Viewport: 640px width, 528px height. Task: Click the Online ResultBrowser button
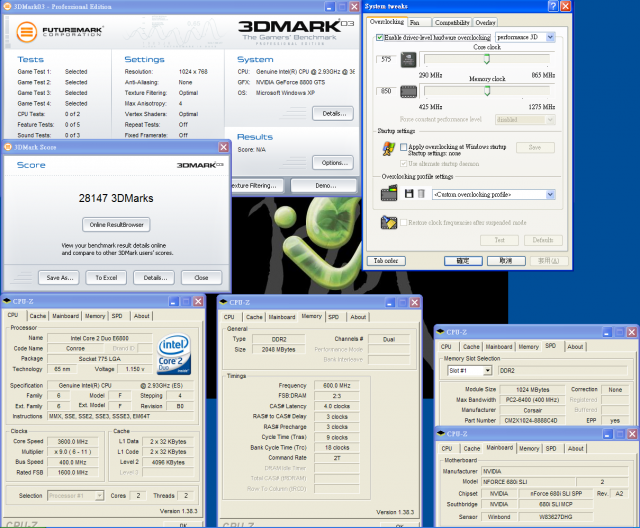116,224
